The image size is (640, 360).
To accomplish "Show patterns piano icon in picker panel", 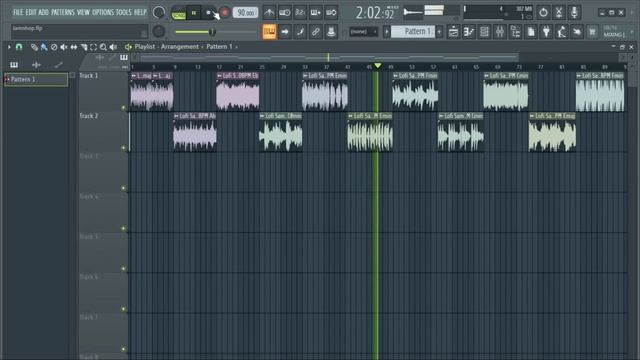I will point(14,64).
